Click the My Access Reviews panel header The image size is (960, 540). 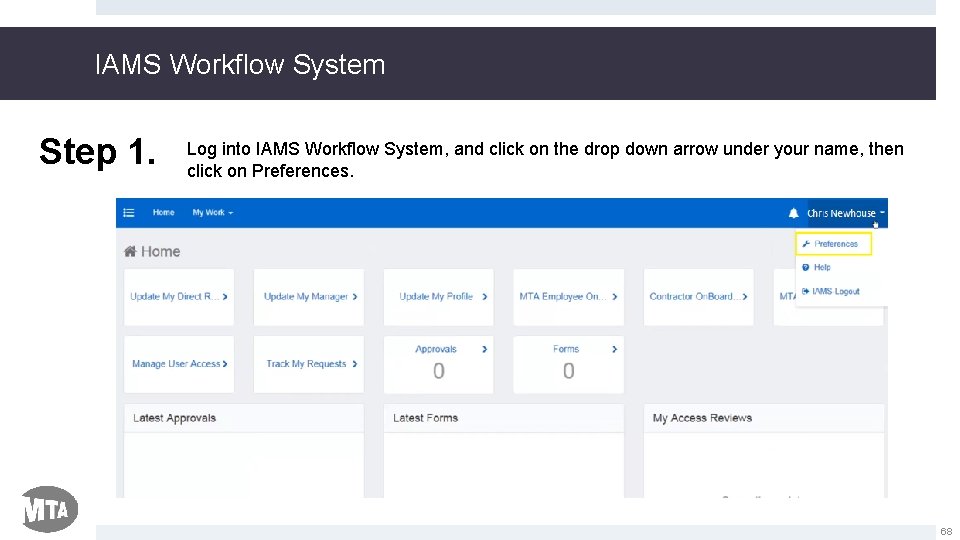(x=764, y=418)
